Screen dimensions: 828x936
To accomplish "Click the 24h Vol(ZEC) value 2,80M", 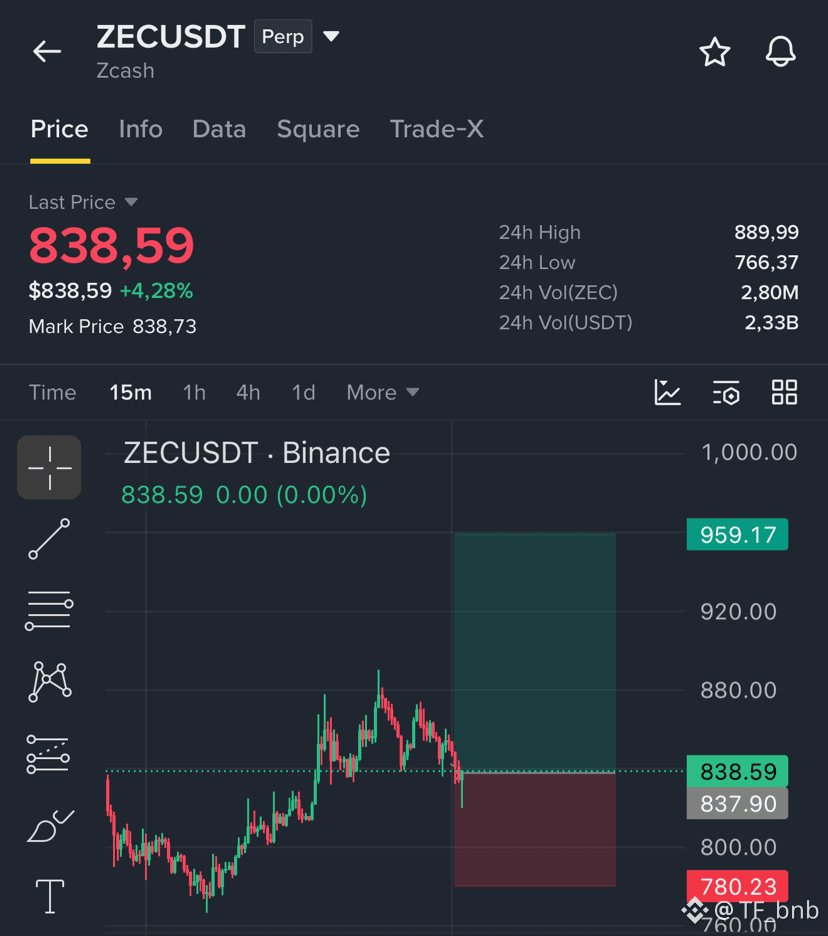I will (769, 292).
